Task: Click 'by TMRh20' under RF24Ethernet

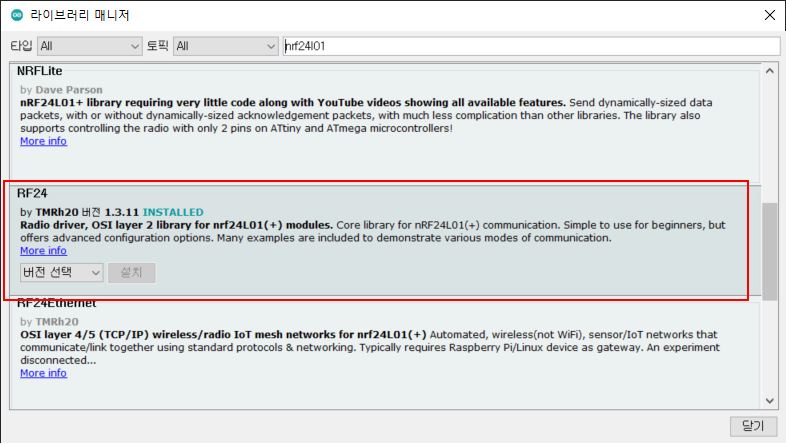Action: [x=49, y=322]
